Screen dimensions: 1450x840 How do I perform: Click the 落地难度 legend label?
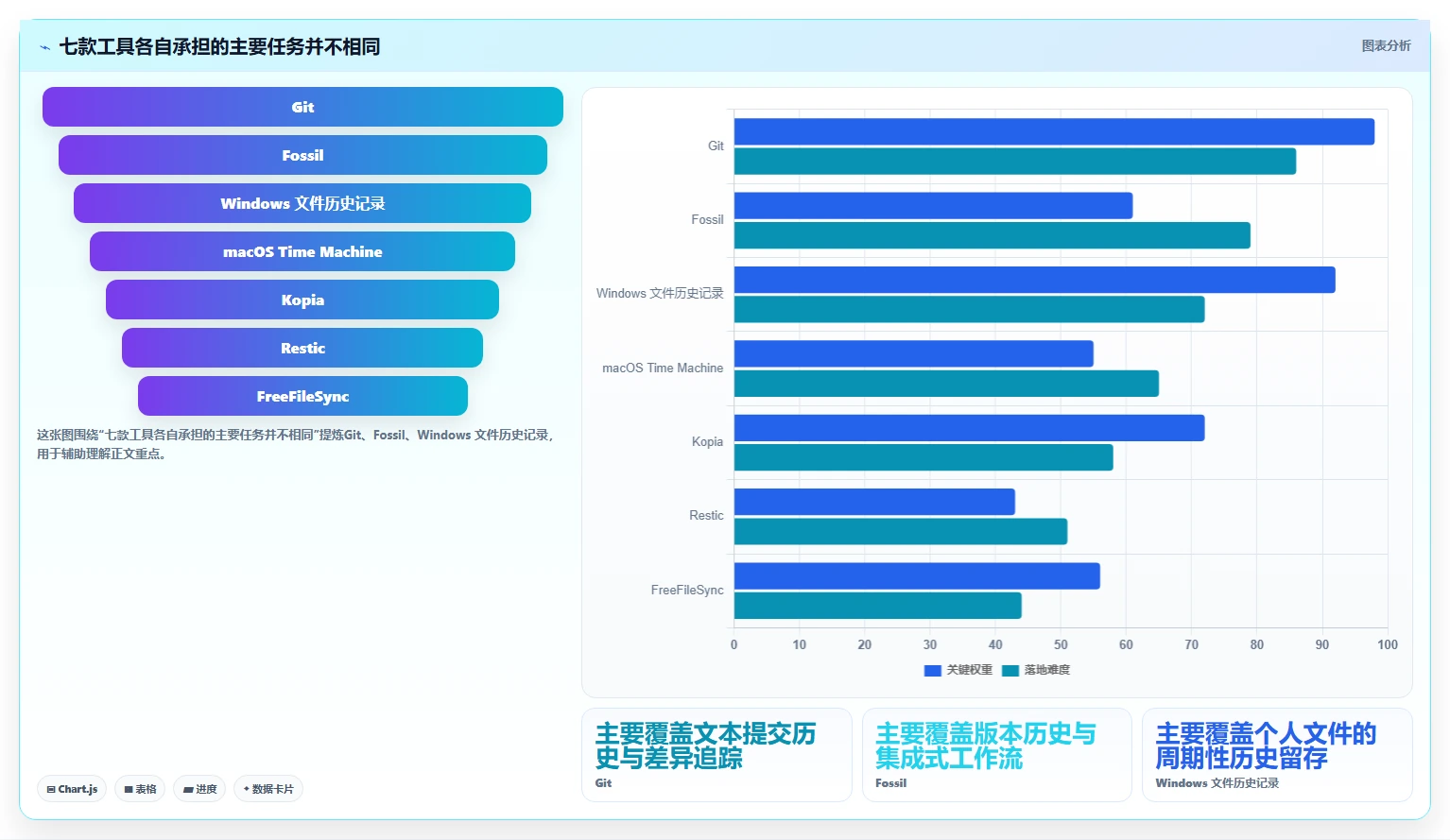click(x=1047, y=670)
